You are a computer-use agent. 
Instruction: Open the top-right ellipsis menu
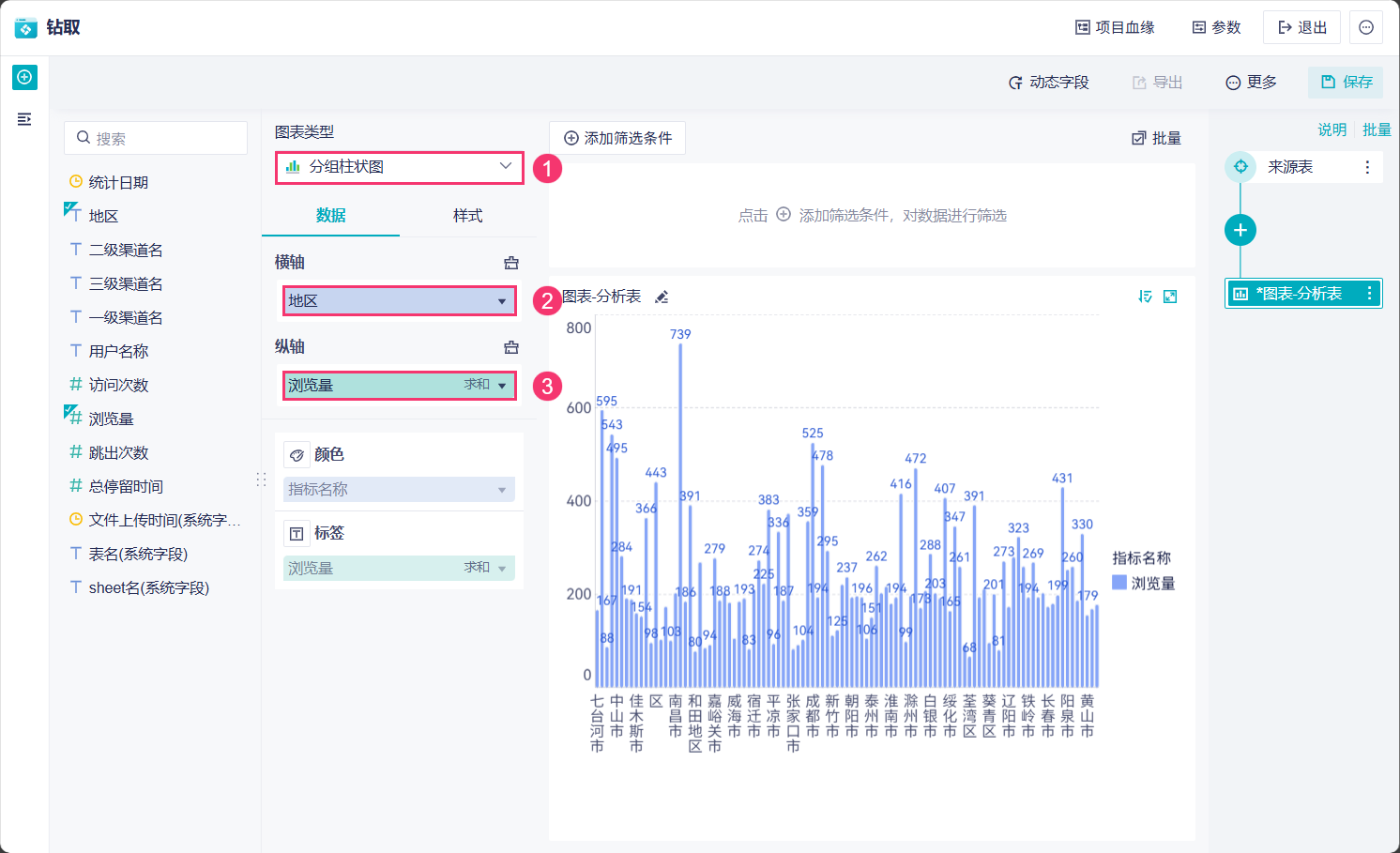tap(1366, 27)
